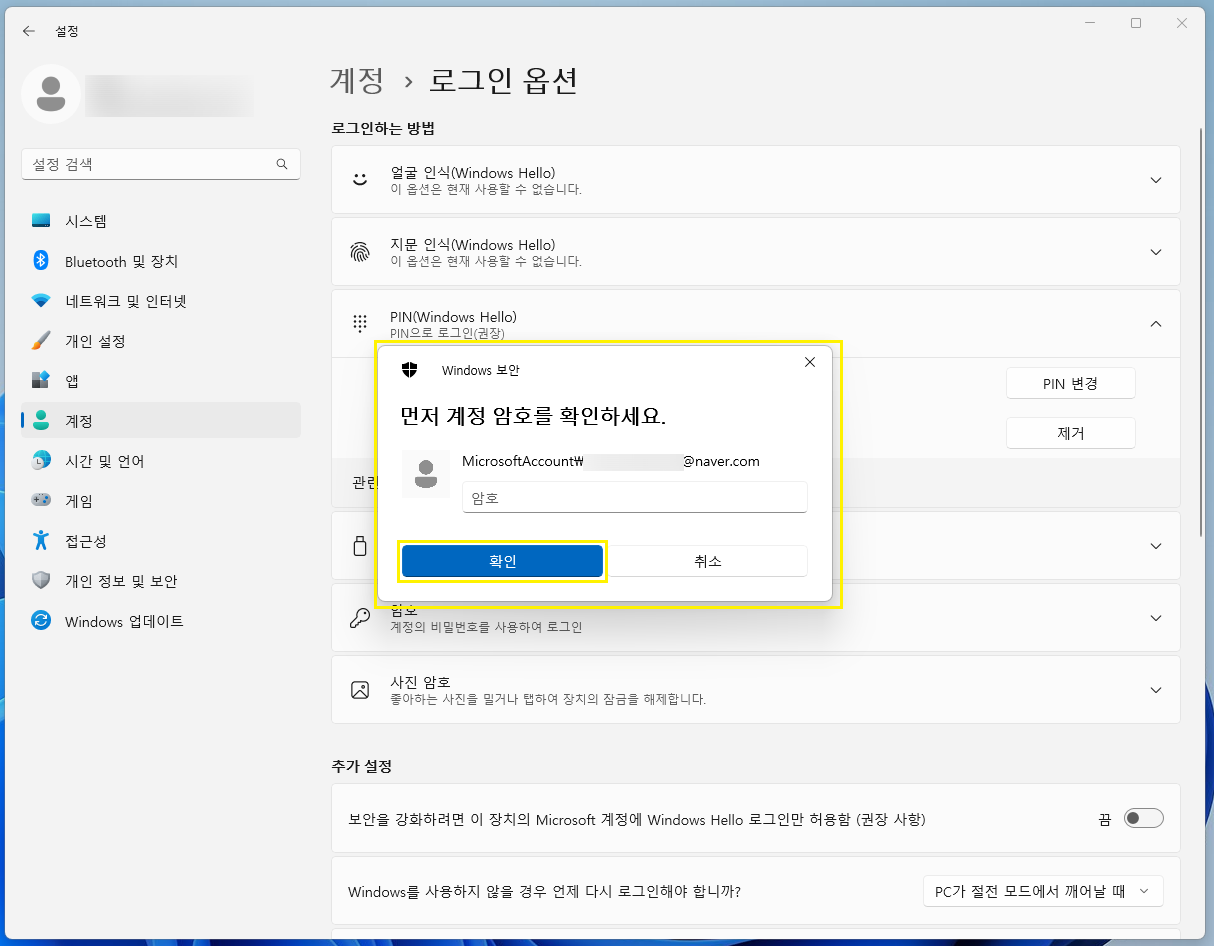Maximize the 설정 window
The image size is (1214, 946).
click(1136, 23)
